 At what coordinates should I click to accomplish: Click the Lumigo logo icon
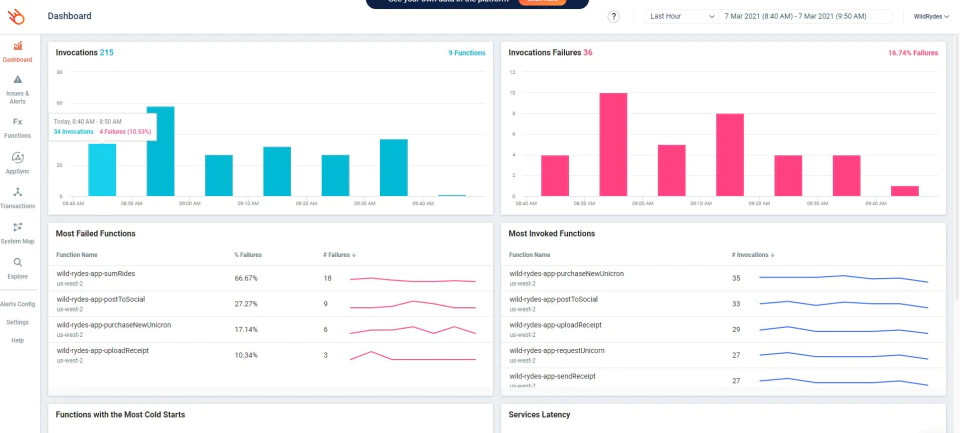(16, 17)
